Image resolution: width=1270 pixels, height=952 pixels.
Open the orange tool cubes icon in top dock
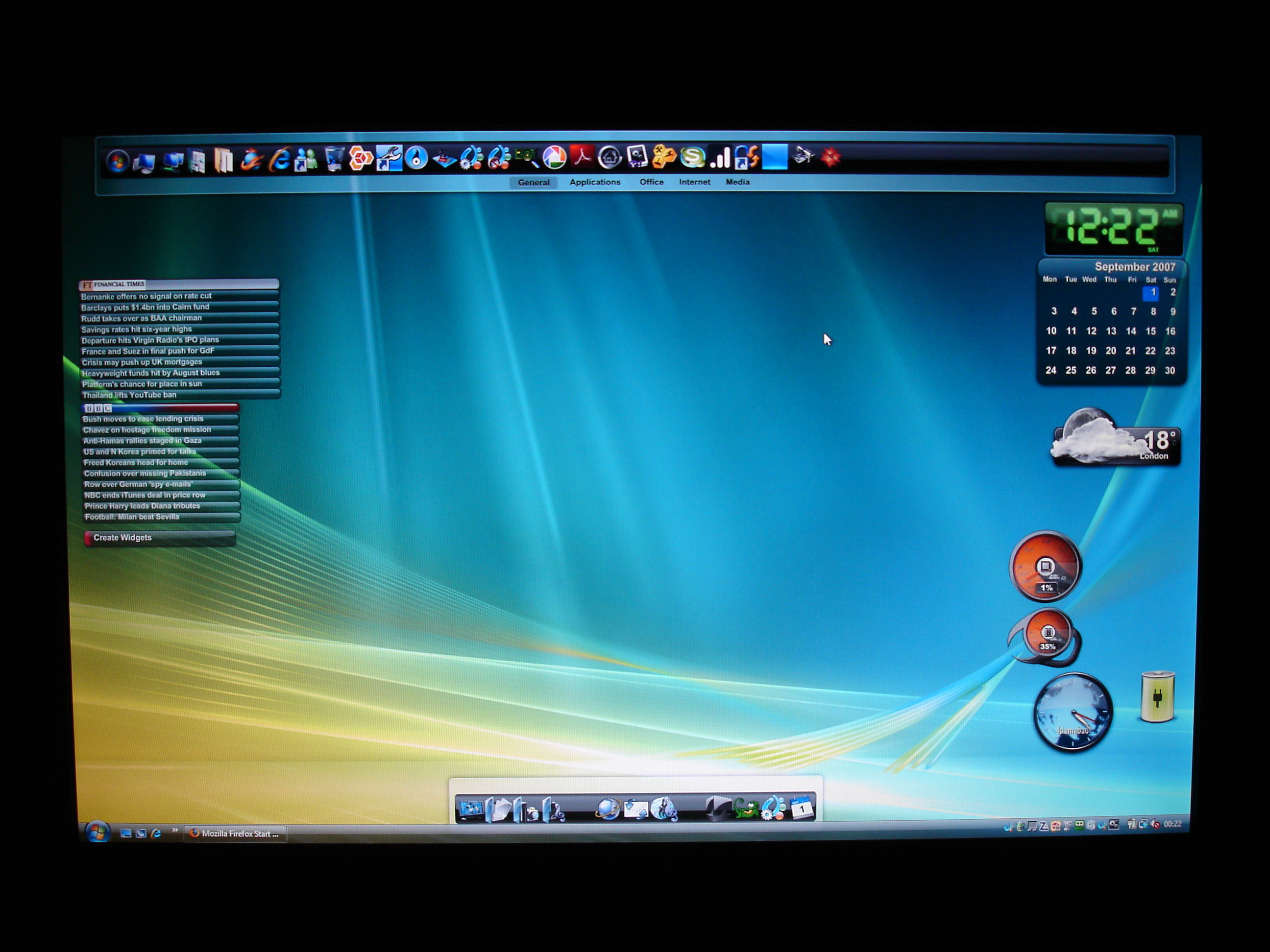664,157
